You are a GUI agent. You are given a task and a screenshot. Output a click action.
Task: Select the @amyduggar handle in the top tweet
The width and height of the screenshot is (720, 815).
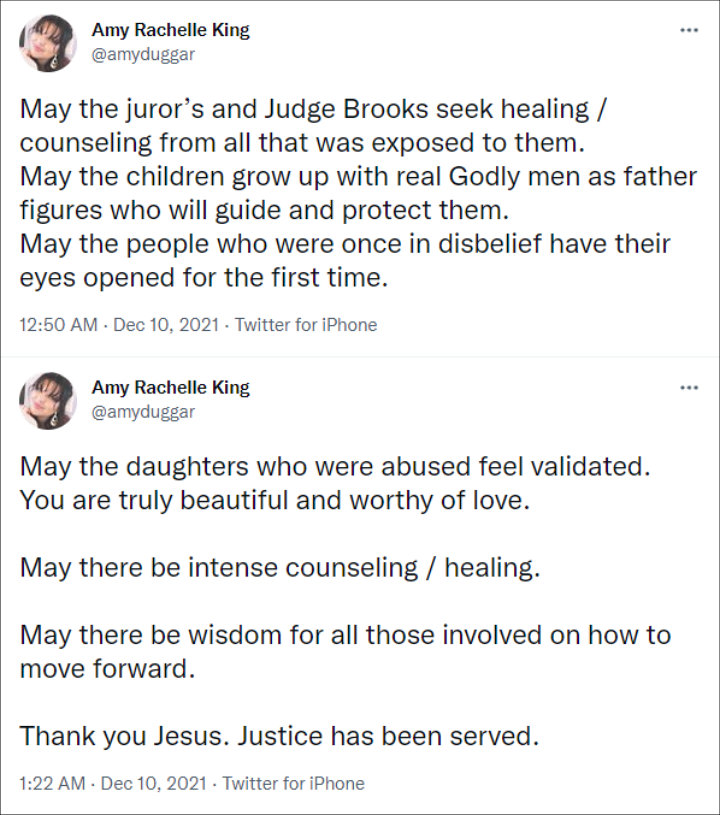143,55
